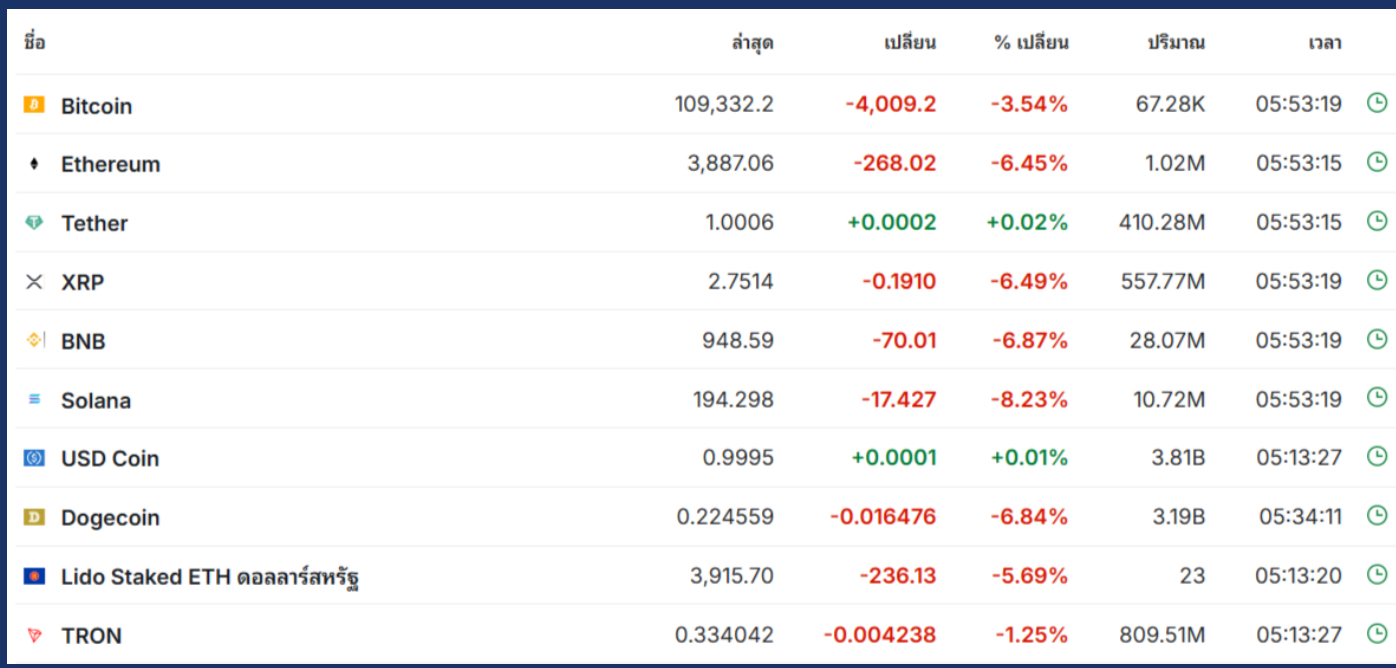Click the orange Bitcoin logo icon

click(x=34, y=104)
